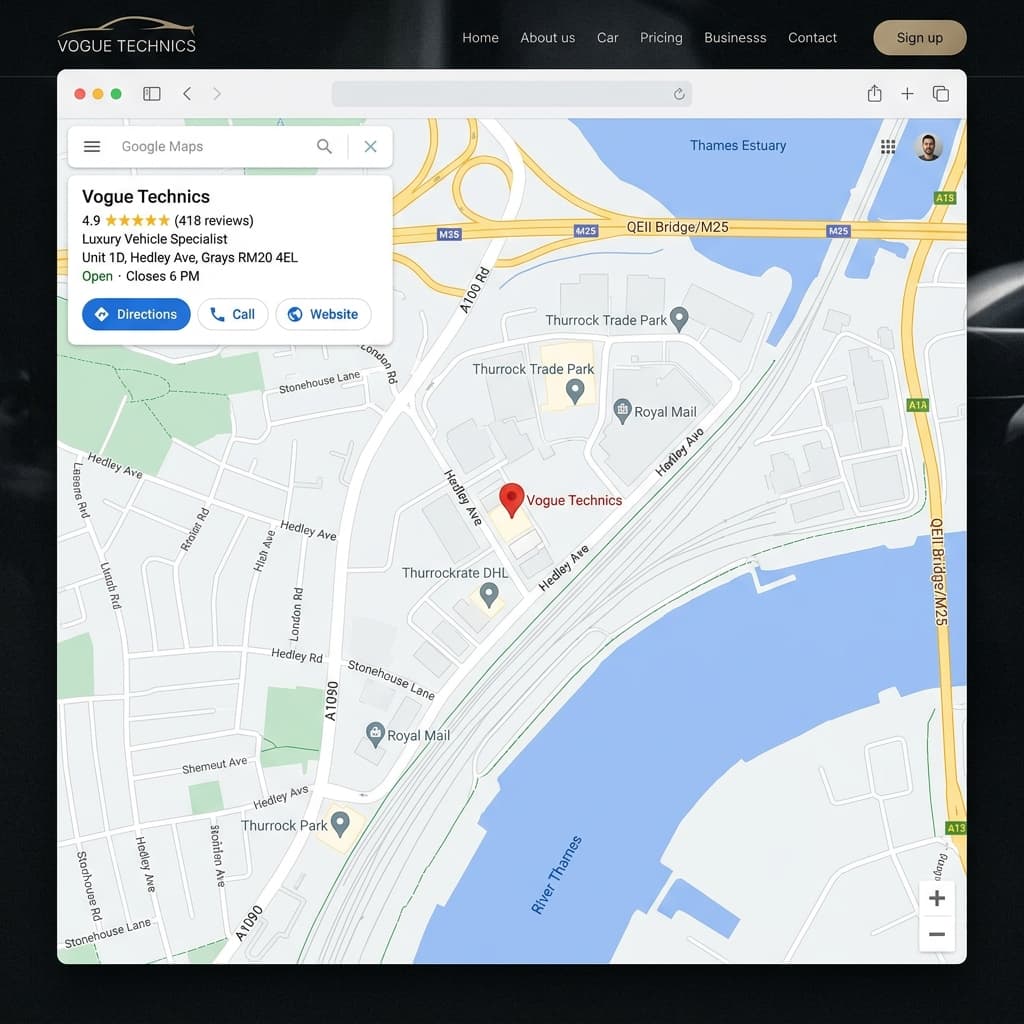Open the About us menu item
The width and height of the screenshot is (1024, 1024).
(x=547, y=38)
